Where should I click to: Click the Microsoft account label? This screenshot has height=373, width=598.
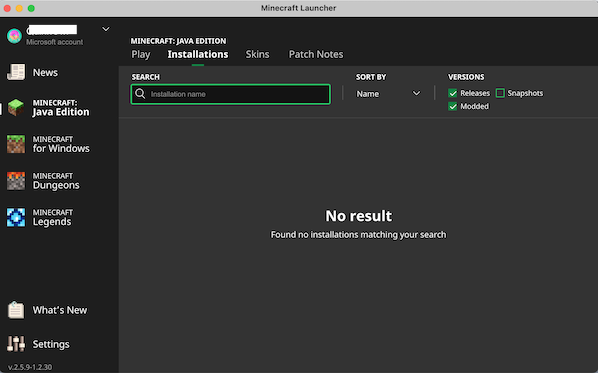click(x=55, y=42)
